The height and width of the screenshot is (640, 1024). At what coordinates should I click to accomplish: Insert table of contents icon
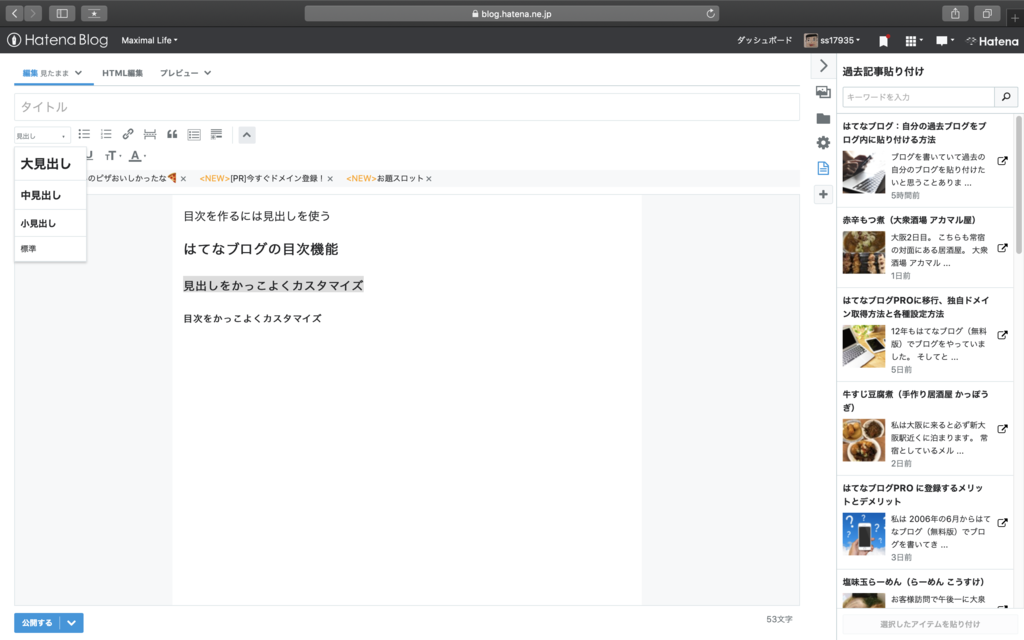194,135
